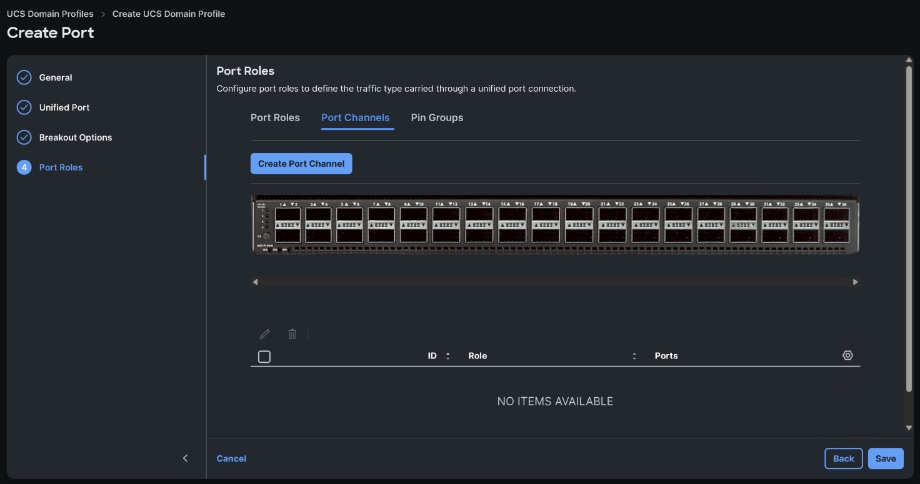
Task: Click the Back button
Action: point(843,459)
